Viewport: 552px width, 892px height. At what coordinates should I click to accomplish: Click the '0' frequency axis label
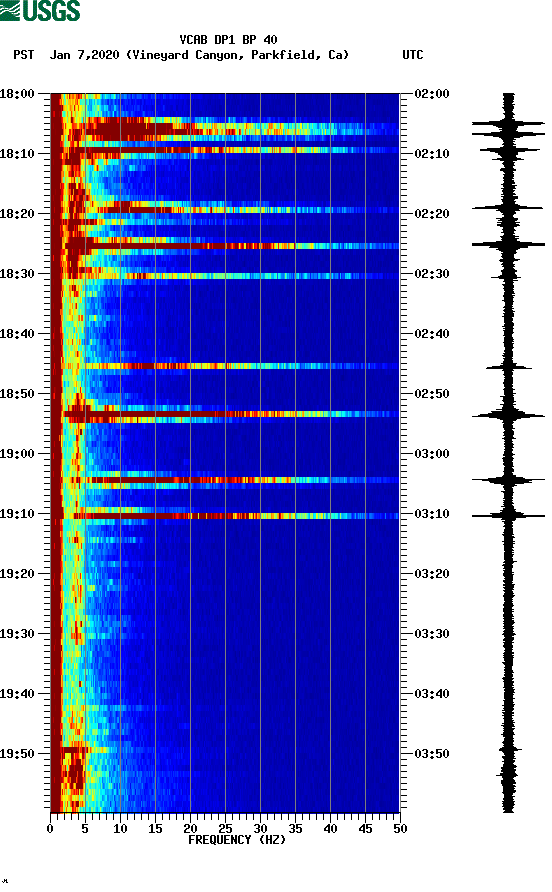click(50, 829)
